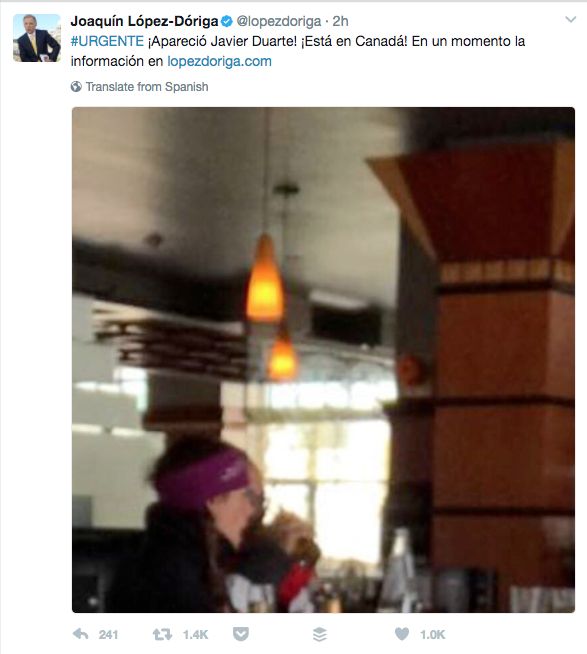Follow the lopezdoriga.com link

pyautogui.click(x=219, y=61)
